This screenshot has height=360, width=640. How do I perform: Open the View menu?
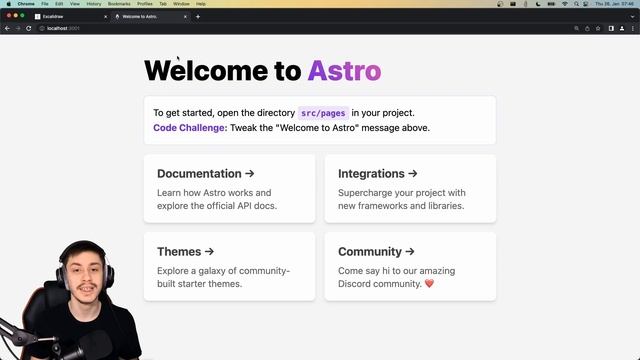[x=75, y=4]
